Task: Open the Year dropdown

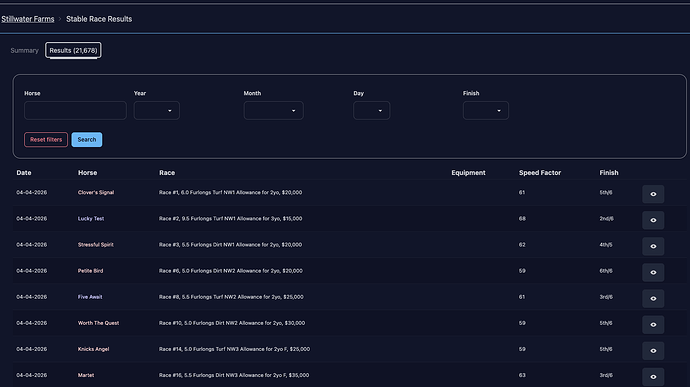Action: click(157, 111)
